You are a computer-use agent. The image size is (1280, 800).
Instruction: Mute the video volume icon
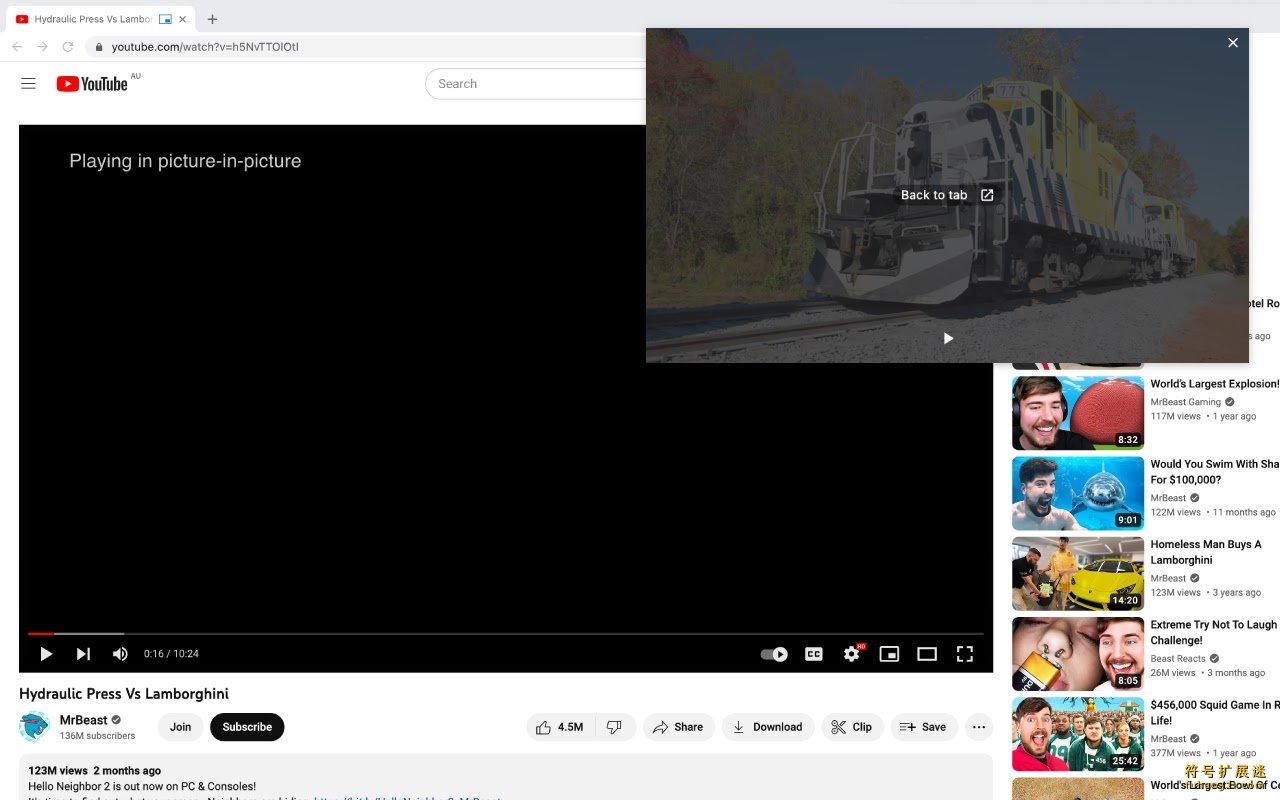[120, 654]
